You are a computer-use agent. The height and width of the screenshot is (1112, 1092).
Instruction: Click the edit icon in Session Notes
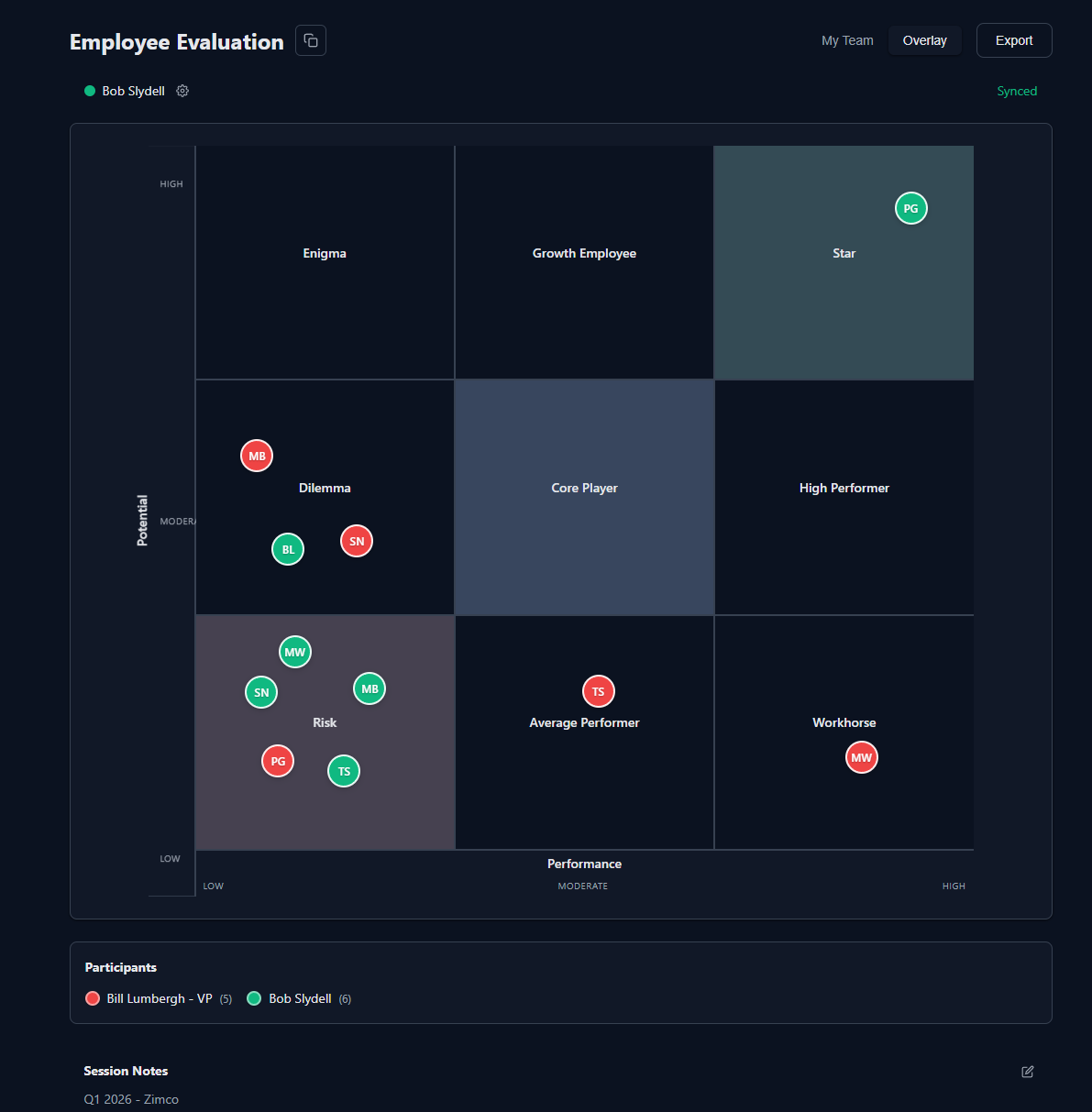[1027, 1072]
